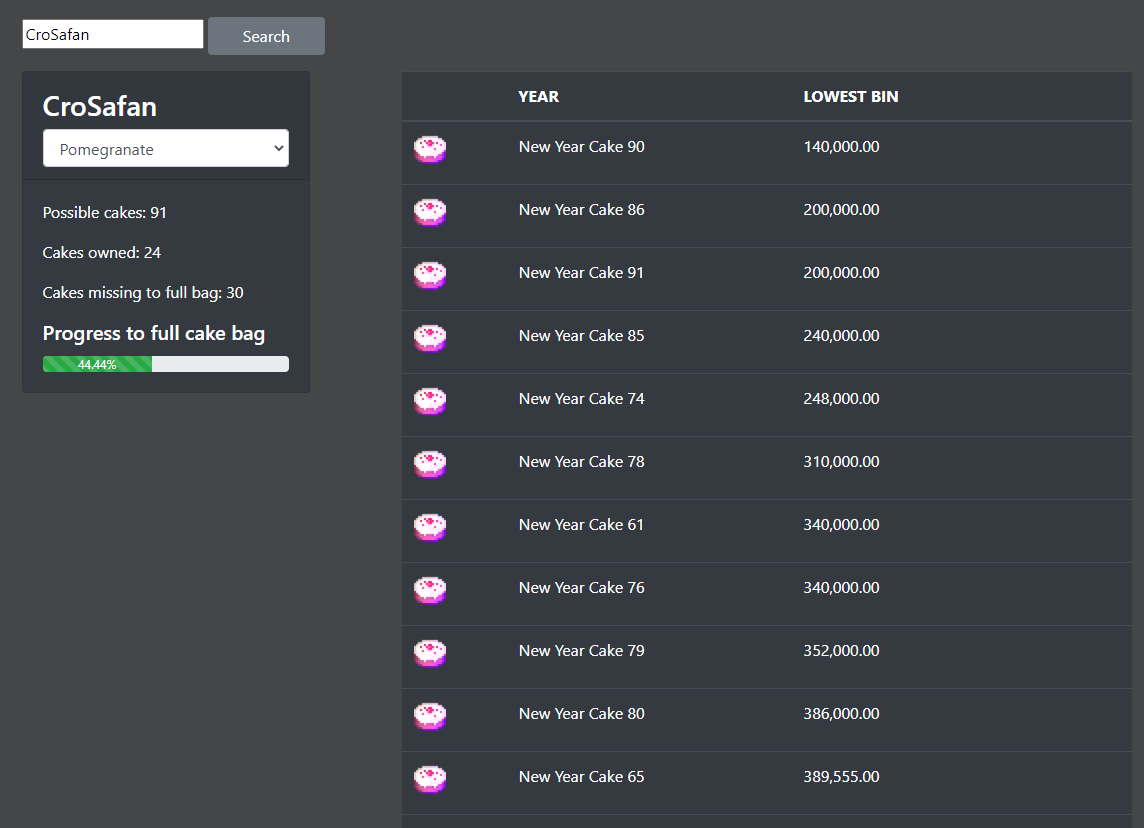Click the 140,000.00 price value
Viewport: 1144px width, 828px height.
(x=841, y=147)
